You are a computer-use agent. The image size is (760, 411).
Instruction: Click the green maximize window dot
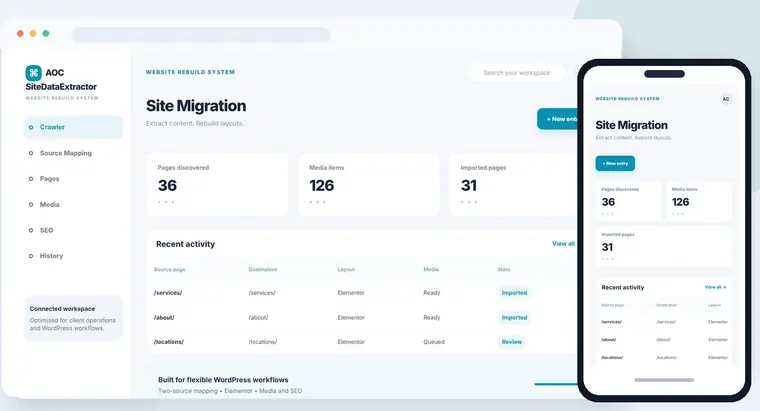[46, 33]
